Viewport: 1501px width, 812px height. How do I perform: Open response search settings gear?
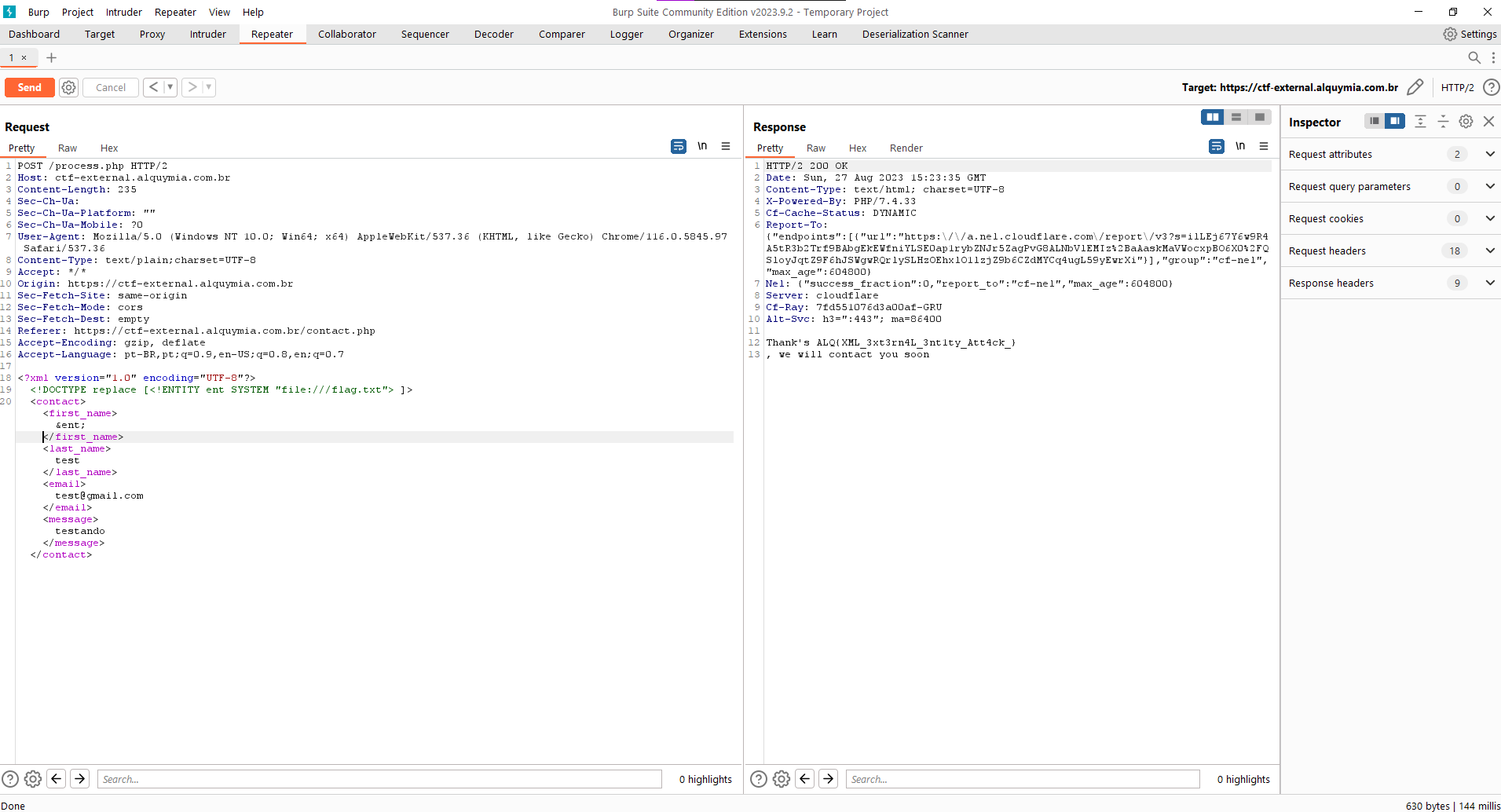pos(782,779)
